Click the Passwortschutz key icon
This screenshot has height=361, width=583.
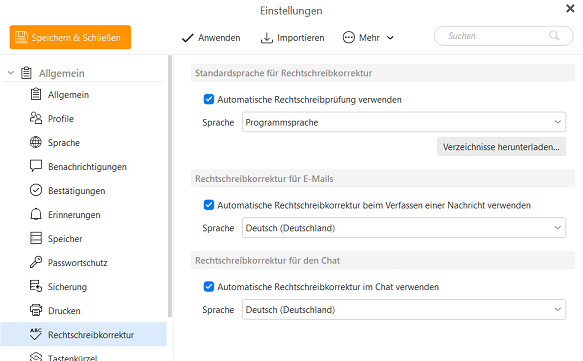point(36,262)
